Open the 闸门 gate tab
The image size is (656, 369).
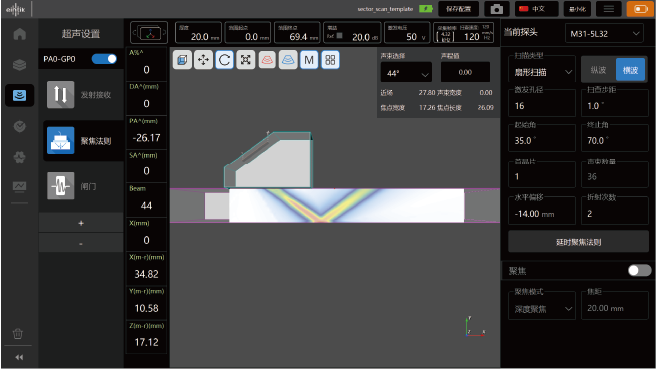pyautogui.click(x=82, y=186)
